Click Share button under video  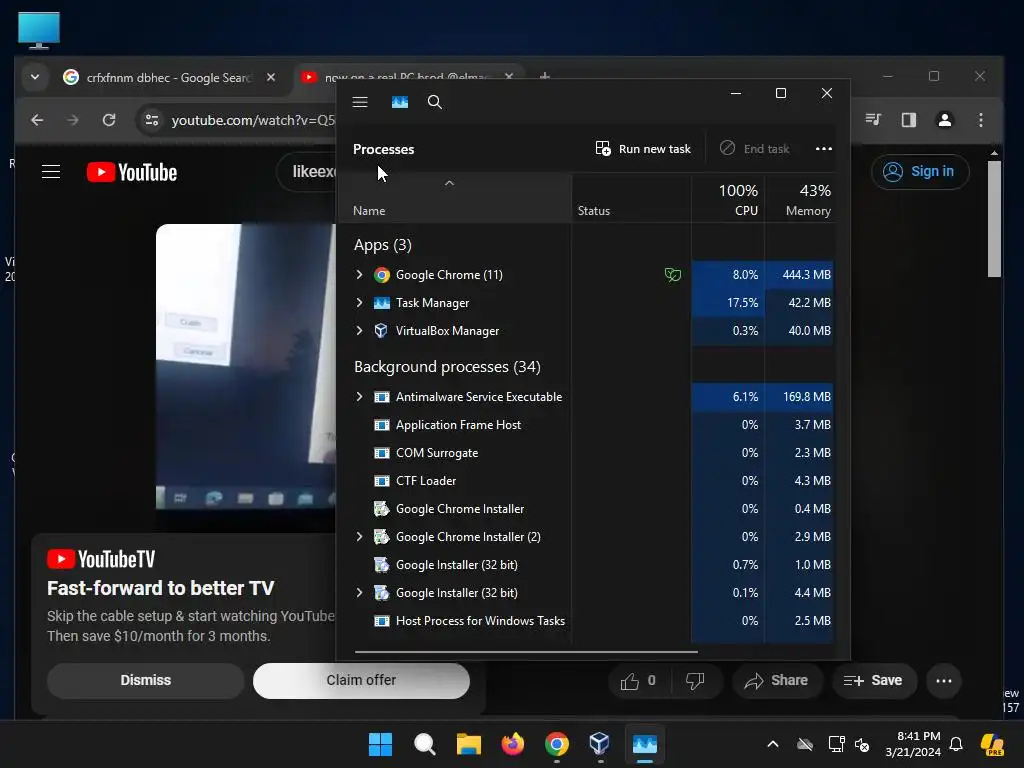tap(776, 681)
